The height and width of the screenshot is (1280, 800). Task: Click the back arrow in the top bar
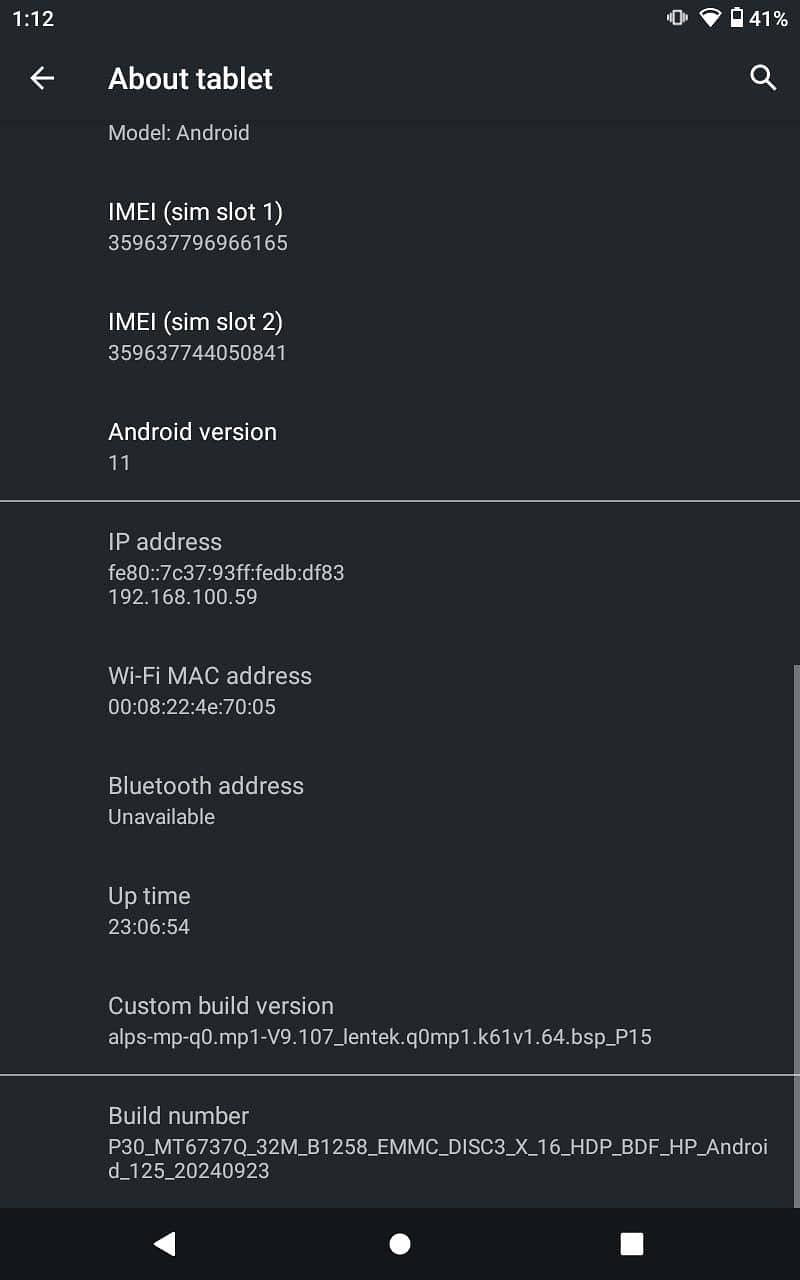(x=42, y=77)
